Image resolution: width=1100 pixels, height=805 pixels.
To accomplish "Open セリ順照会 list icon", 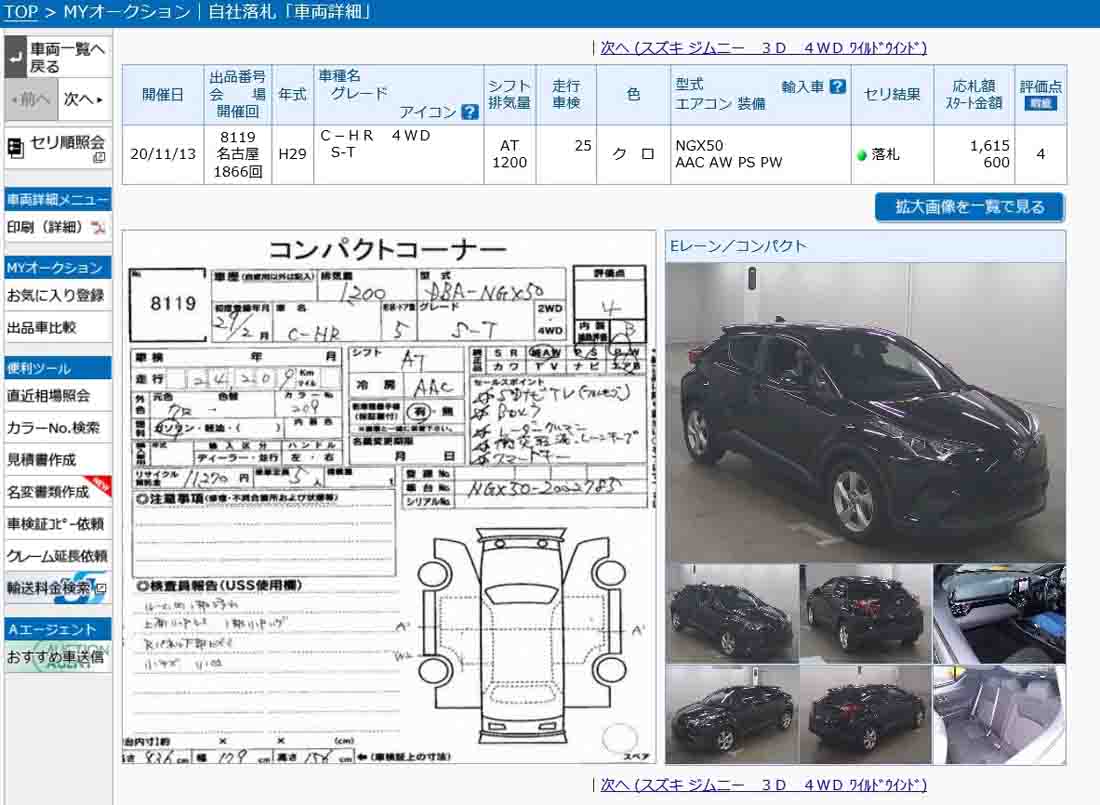I will pos(16,148).
